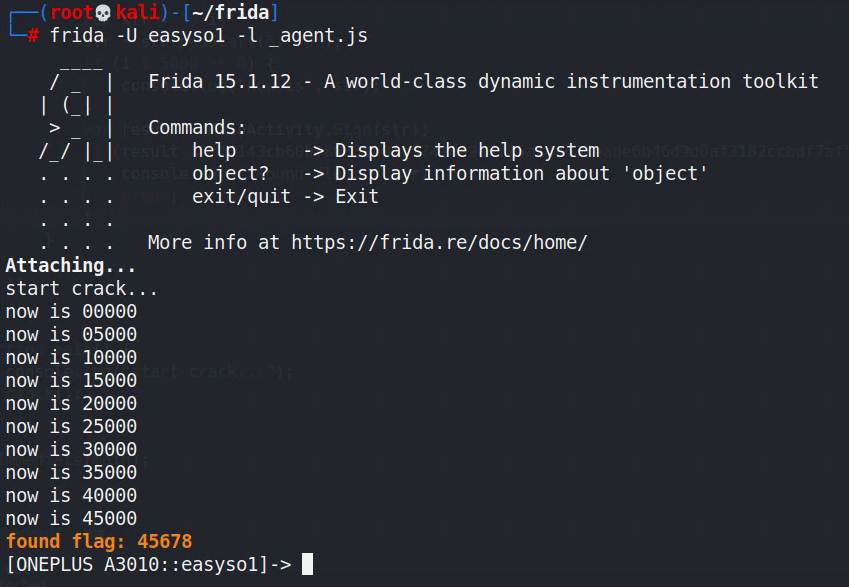This screenshot has width=849, height=587.
Task: Click the 'Attaching...' status line
Action: (x=70, y=266)
